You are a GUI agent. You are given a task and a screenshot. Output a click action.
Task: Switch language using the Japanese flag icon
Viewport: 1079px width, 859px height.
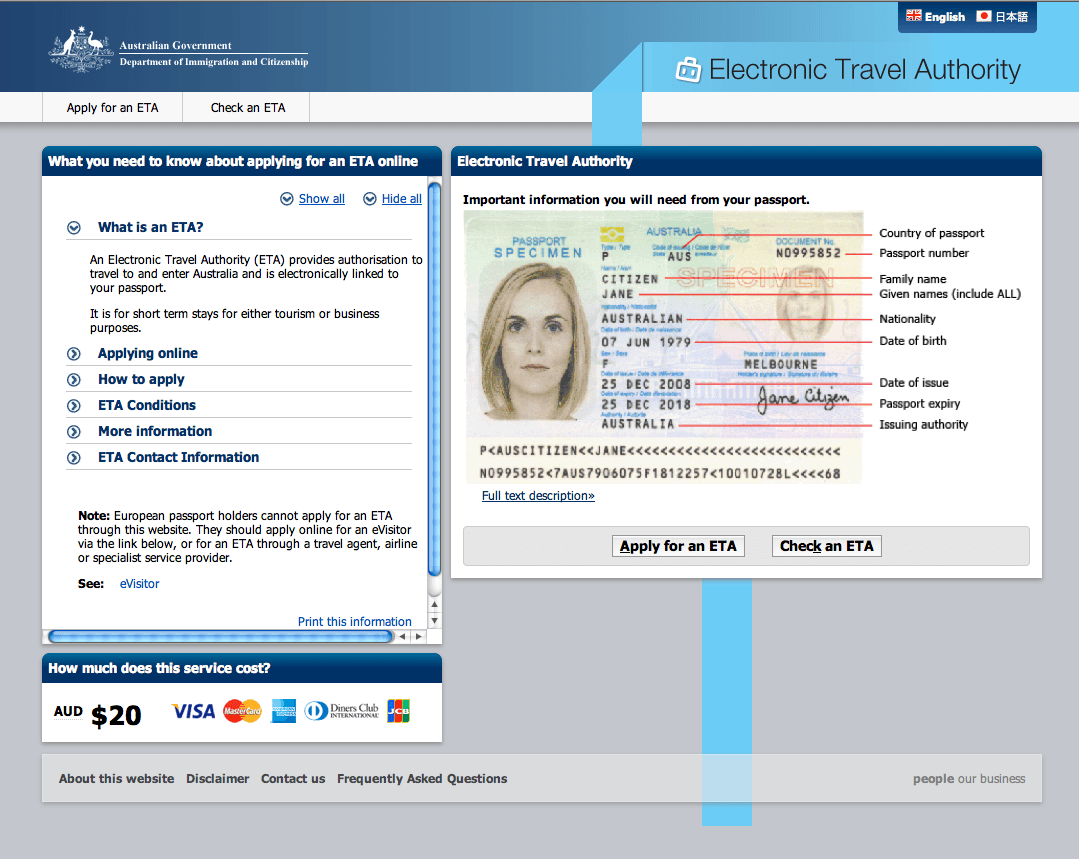(983, 16)
